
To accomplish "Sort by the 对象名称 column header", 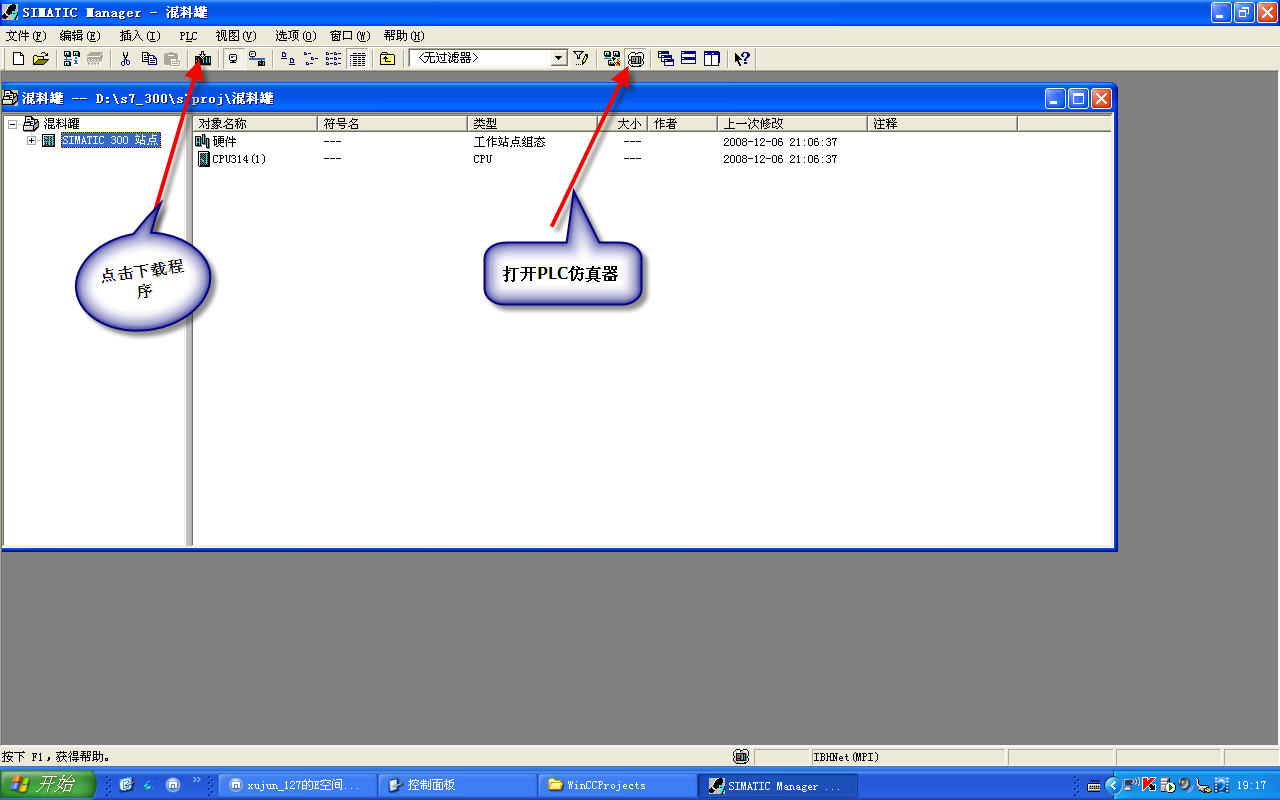I will (x=255, y=124).
